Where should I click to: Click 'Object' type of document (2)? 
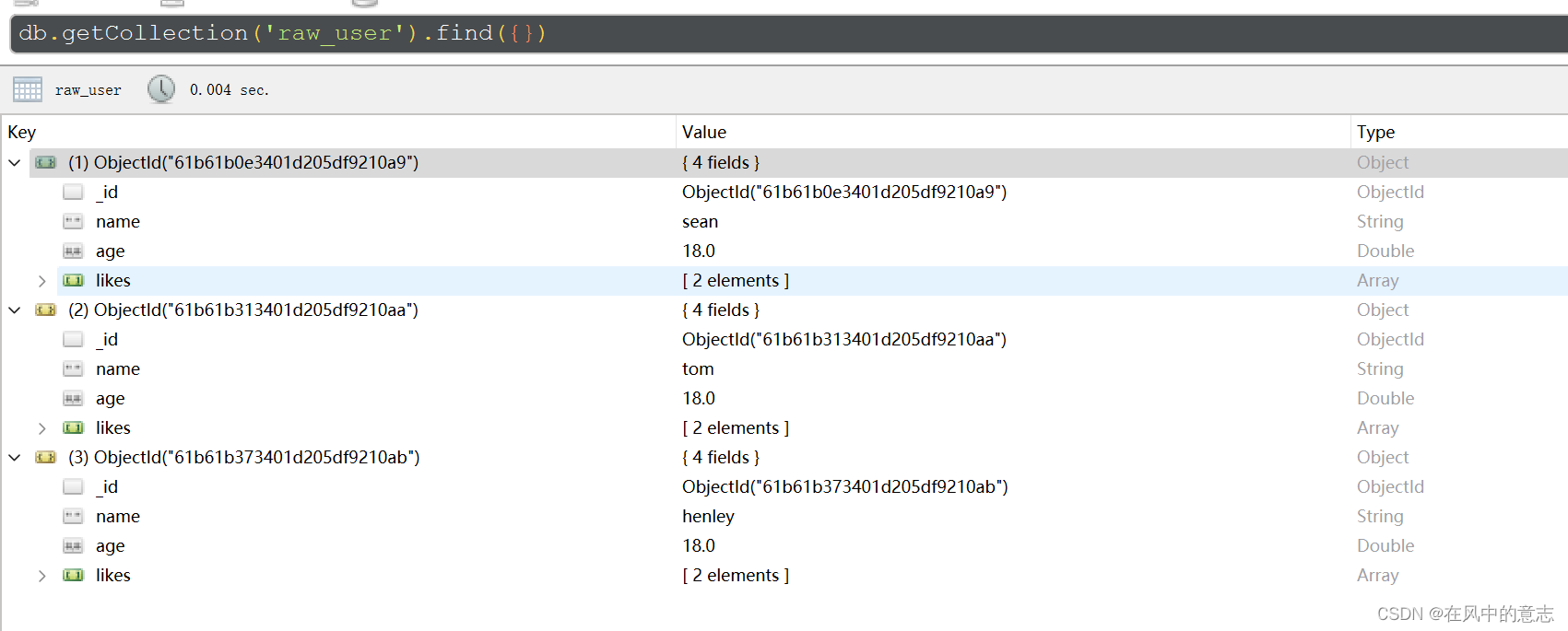pyautogui.click(x=1383, y=310)
